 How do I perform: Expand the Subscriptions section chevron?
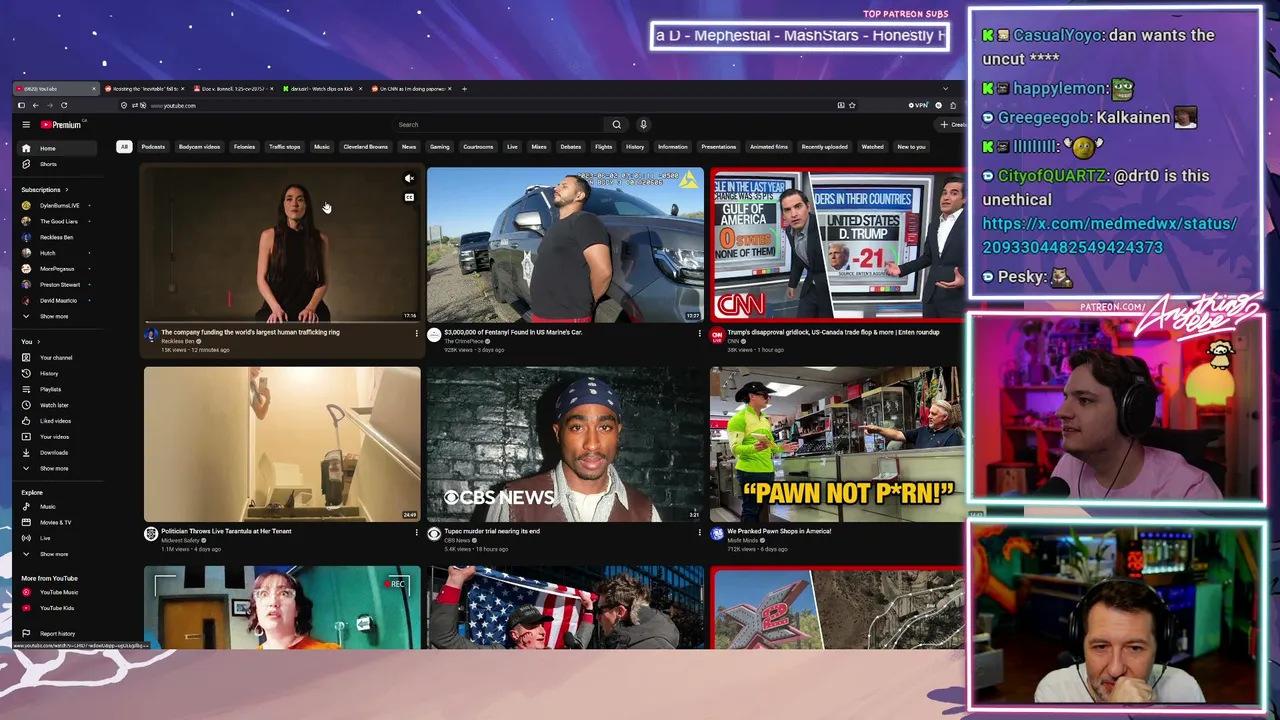tap(67, 190)
